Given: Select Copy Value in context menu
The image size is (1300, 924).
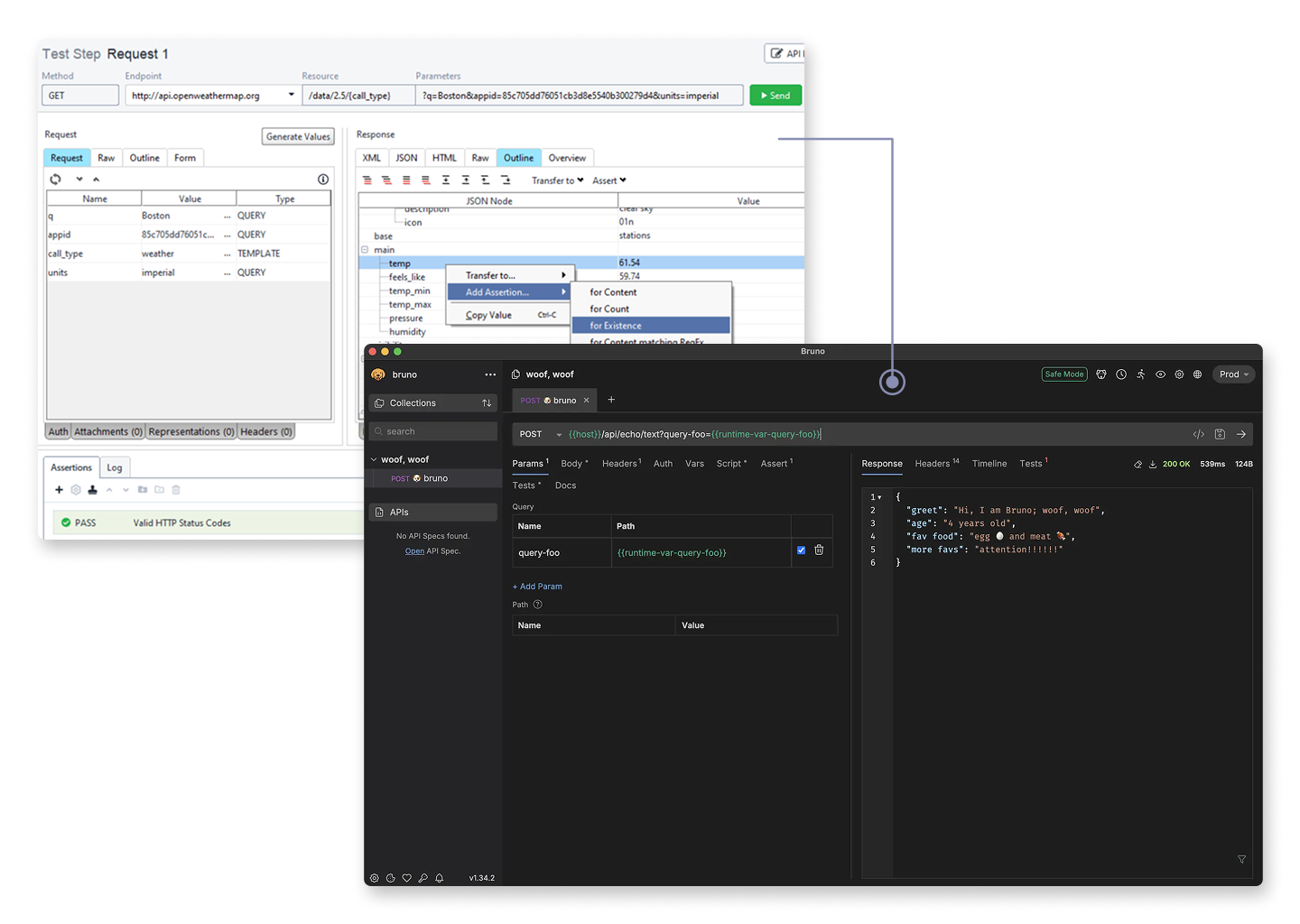Looking at the screenshot, I should click(x=508, y=315).
